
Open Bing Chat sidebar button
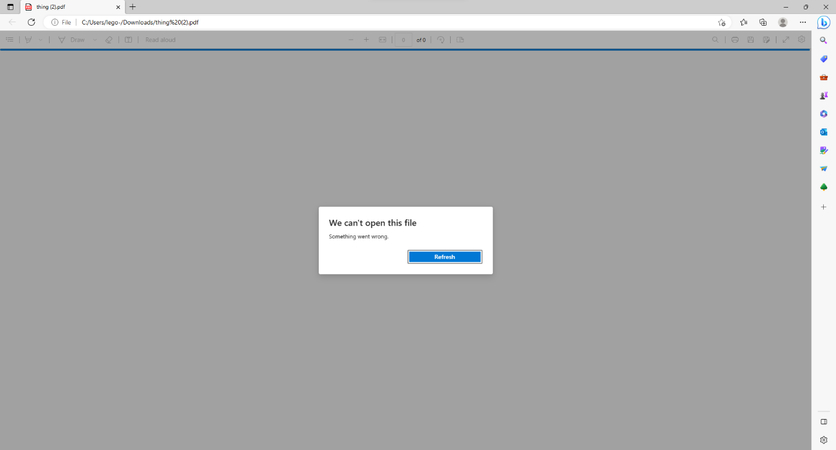click(824, 22)
